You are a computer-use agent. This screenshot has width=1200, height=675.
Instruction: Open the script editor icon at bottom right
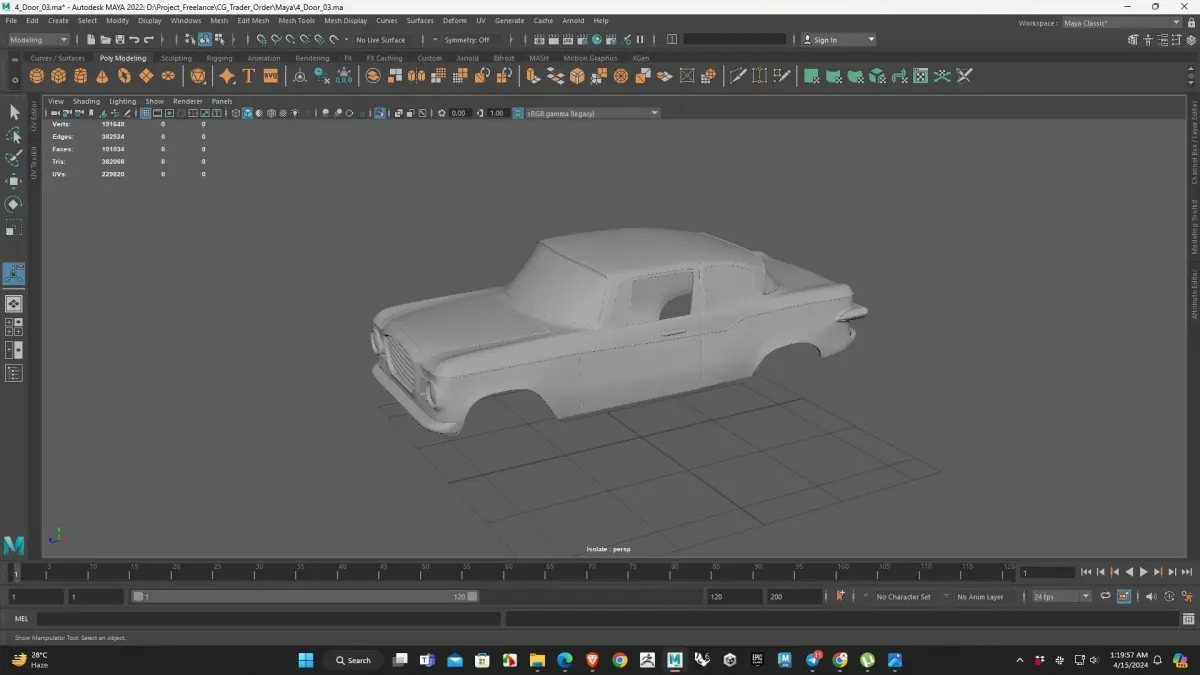click(x=1187, y=619)
